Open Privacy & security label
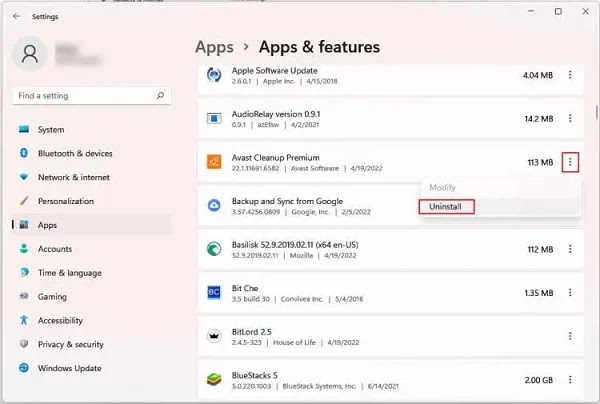600x404 pixels. click(x=70, y=344)
